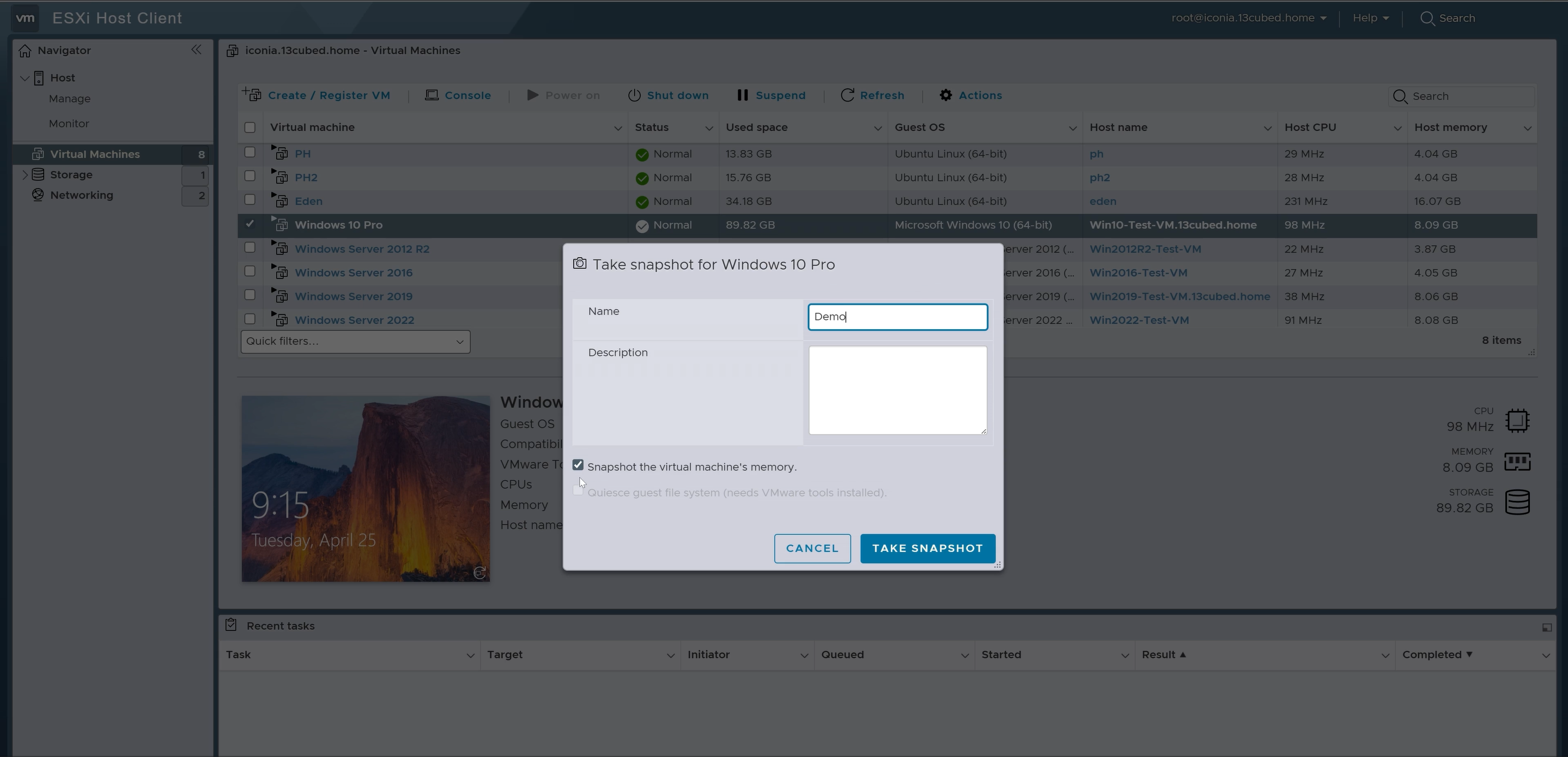Open the Help menu
This screenshot has height=757, width=1568.
coord(1370,17)
